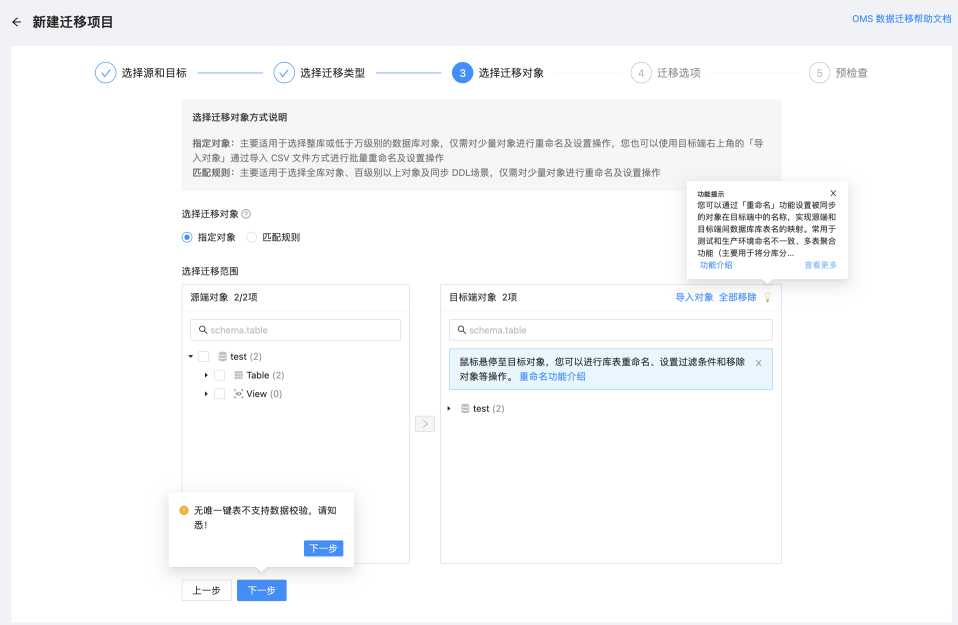Click step 4 迁移选项
958x625 pixels.
click(666, 73)
